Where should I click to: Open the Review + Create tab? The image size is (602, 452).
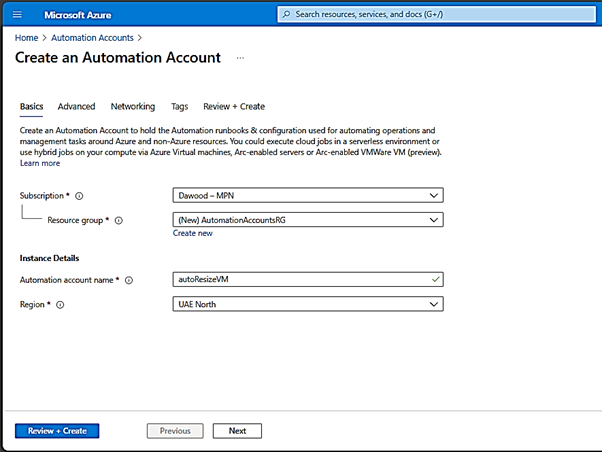click(234, 106)
